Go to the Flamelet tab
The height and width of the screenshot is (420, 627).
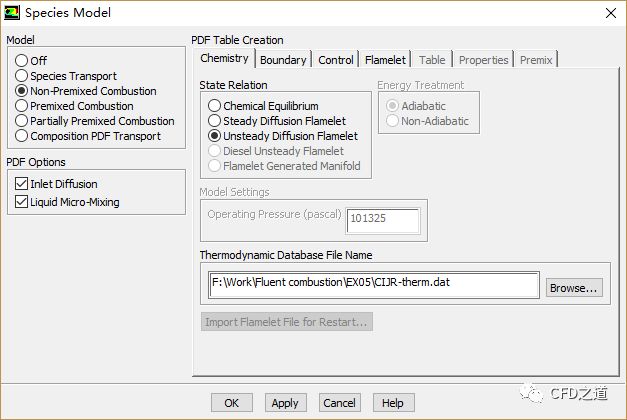click(385, 60)
